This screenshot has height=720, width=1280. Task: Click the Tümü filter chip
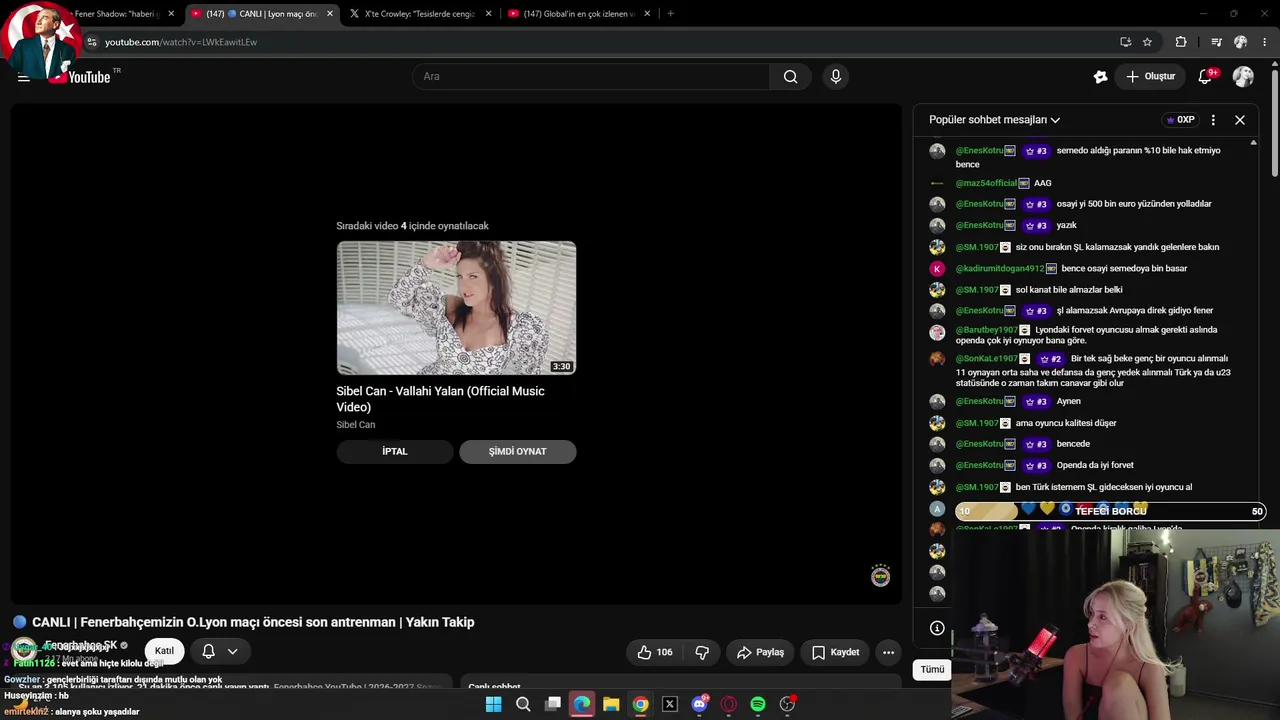pyautogui.click(x=932, y=669)
